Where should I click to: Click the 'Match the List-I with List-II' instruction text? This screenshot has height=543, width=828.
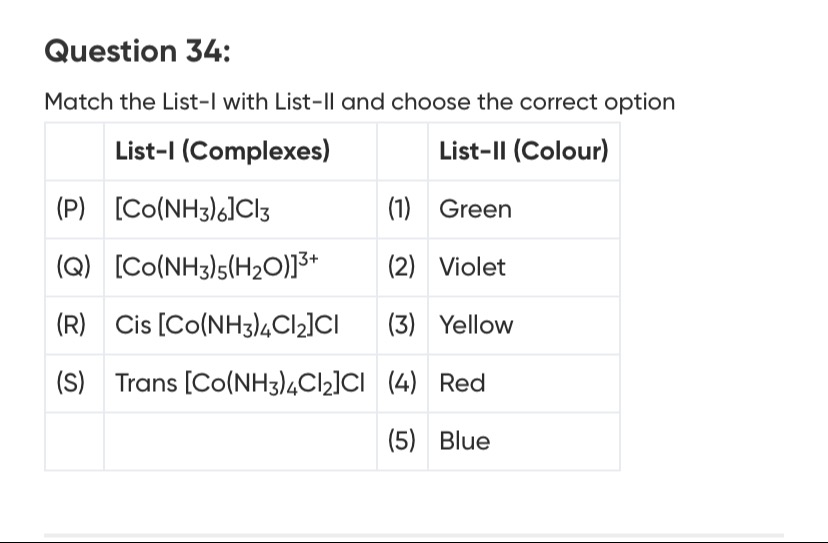360,102
